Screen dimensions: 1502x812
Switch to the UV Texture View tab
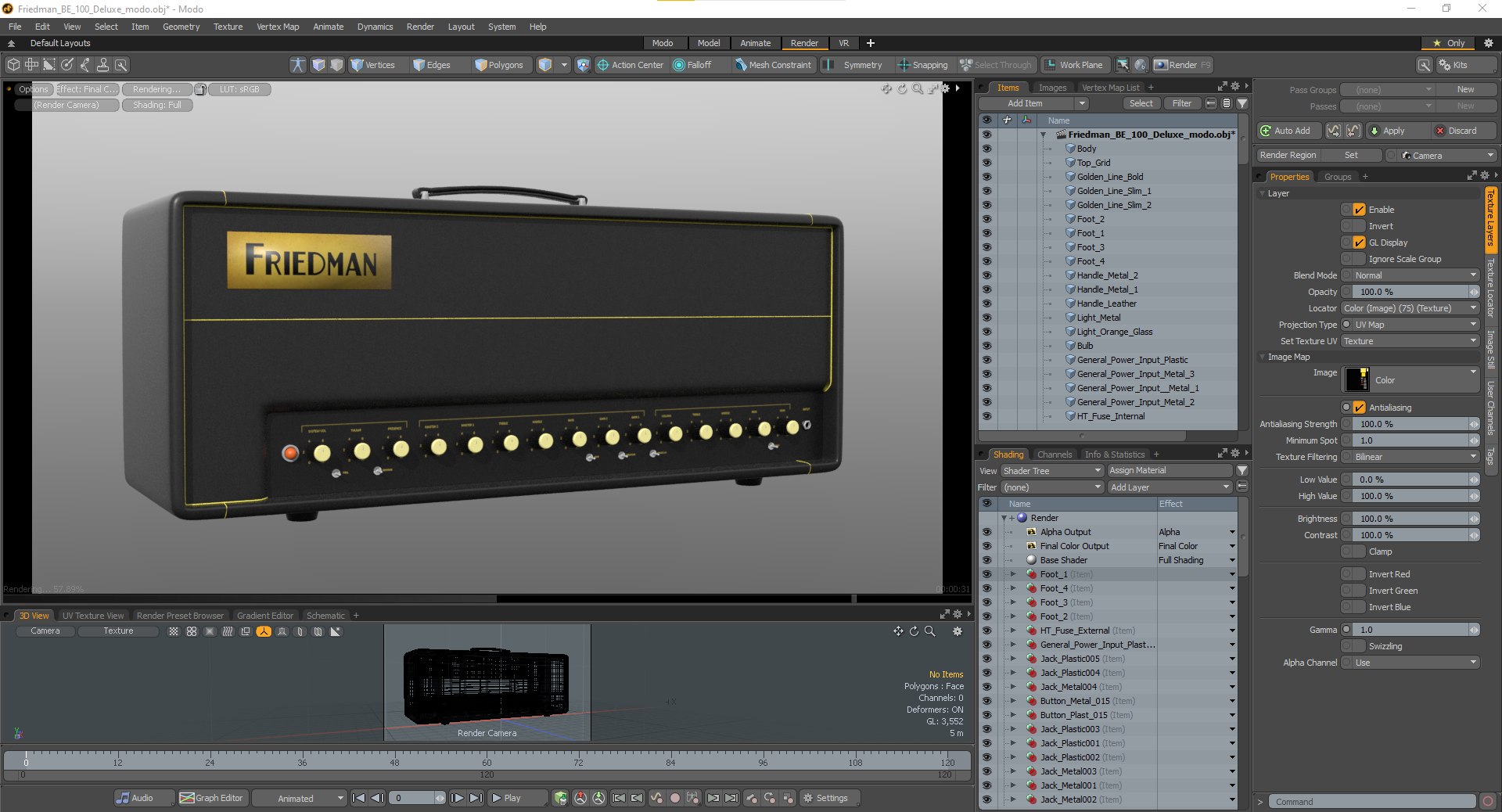[92, 616]
